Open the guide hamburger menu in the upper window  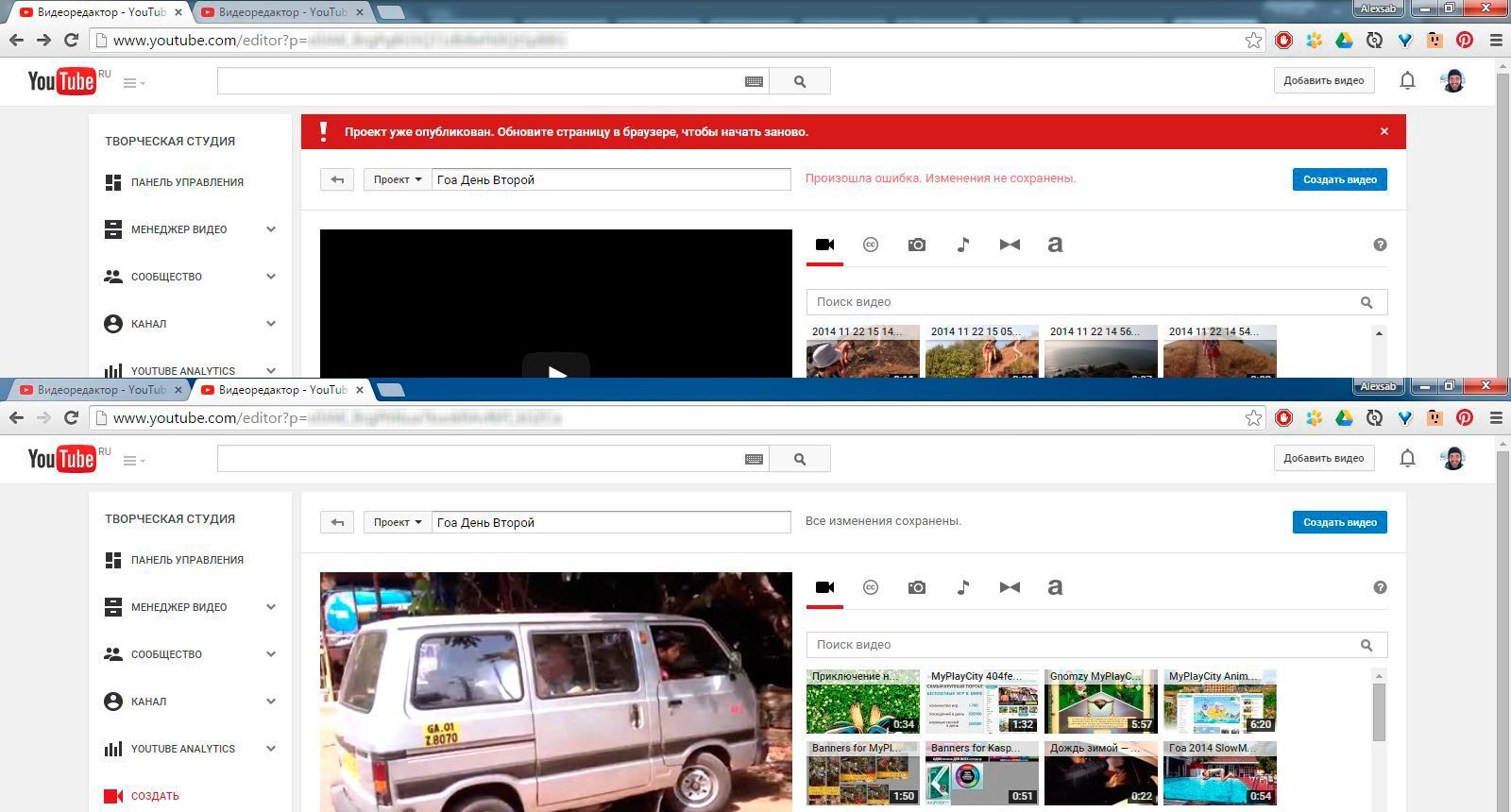pyautogui.click(x=134, y=83)
